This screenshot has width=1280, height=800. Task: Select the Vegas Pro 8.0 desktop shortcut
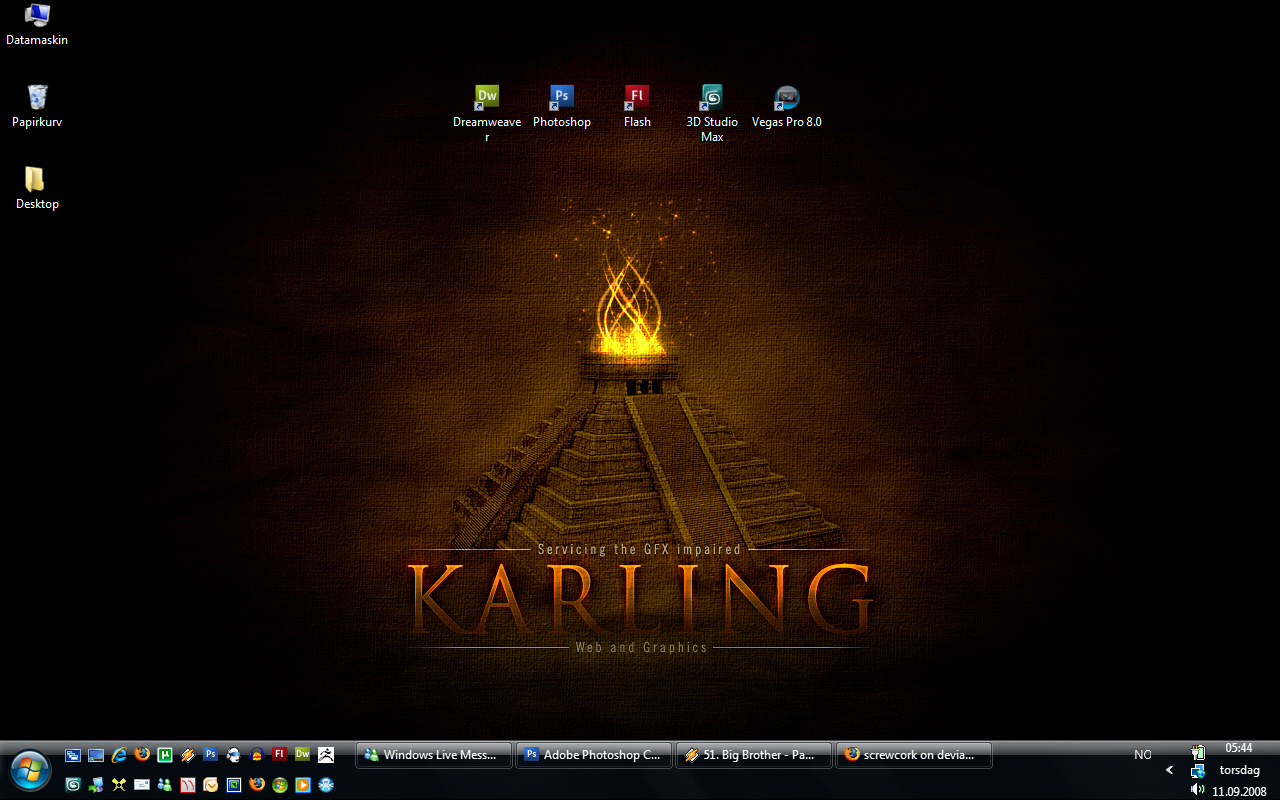(787, 107)
